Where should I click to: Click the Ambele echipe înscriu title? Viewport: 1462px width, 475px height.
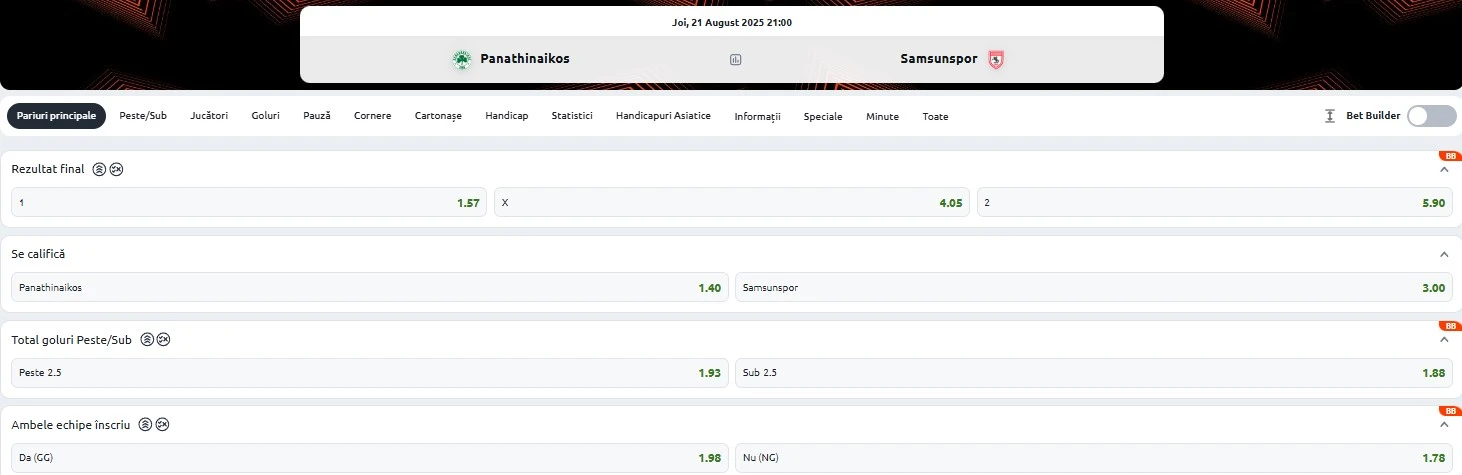click(71, 425)
